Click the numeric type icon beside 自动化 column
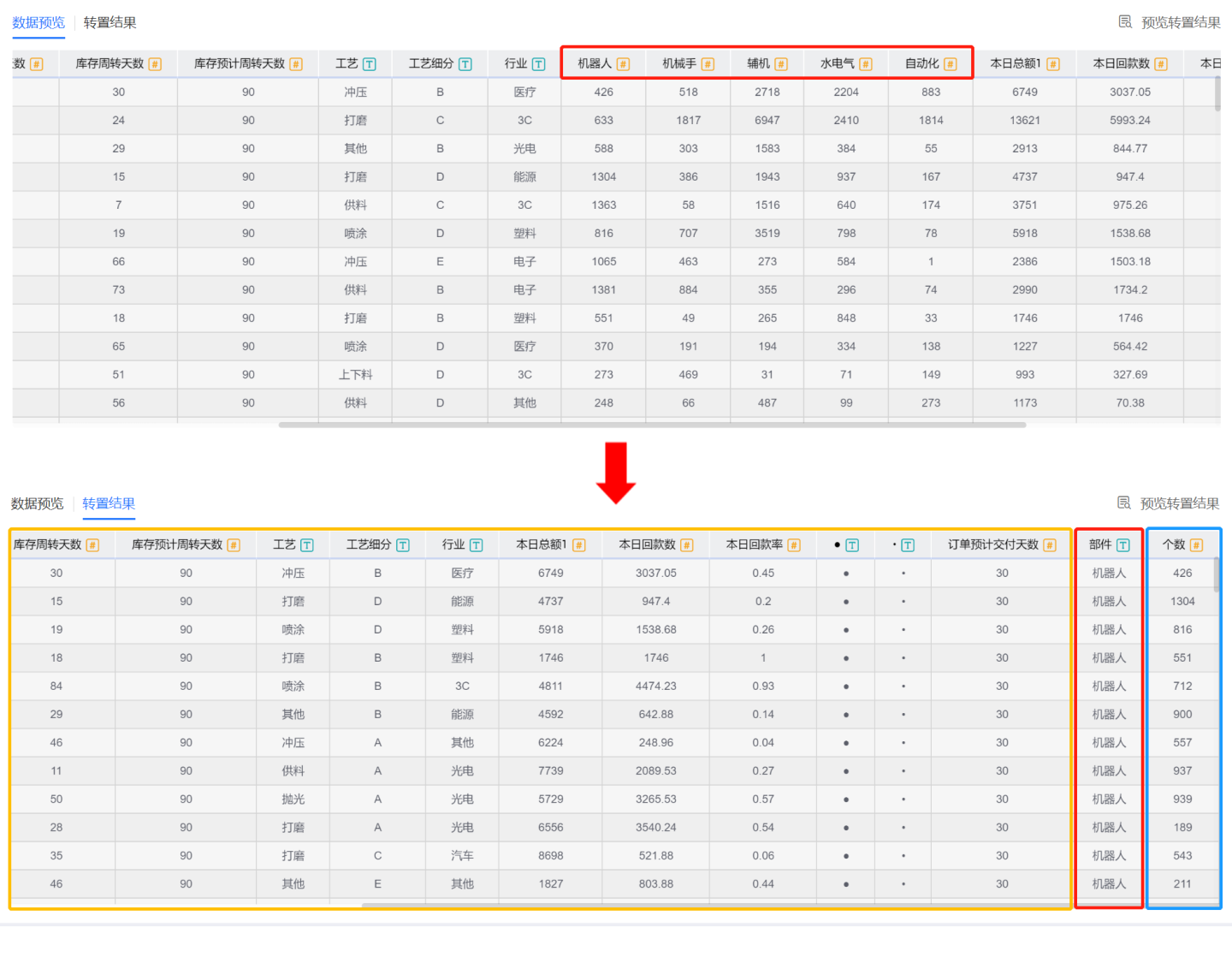Image resolution: width=1232 pixels, height=957 pixels. 951,64
